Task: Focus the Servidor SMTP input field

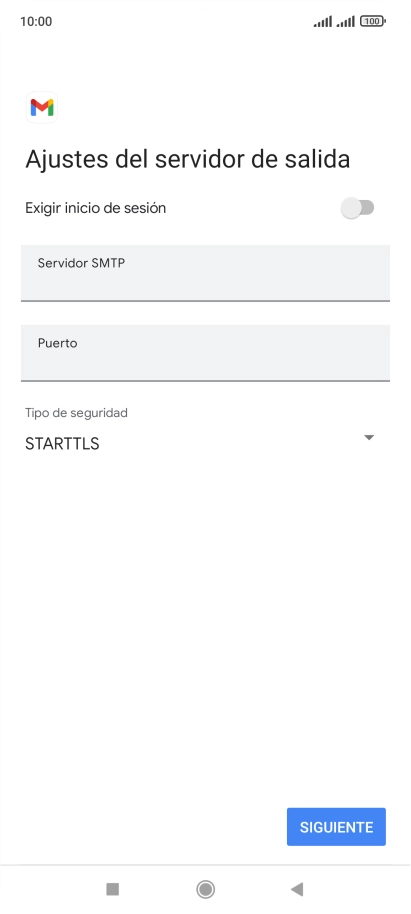Action: [x=205, y=273]
